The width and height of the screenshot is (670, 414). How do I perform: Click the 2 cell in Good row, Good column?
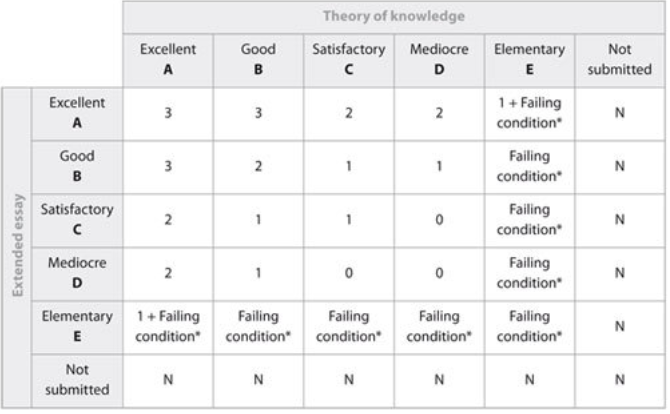coord(258,167)
